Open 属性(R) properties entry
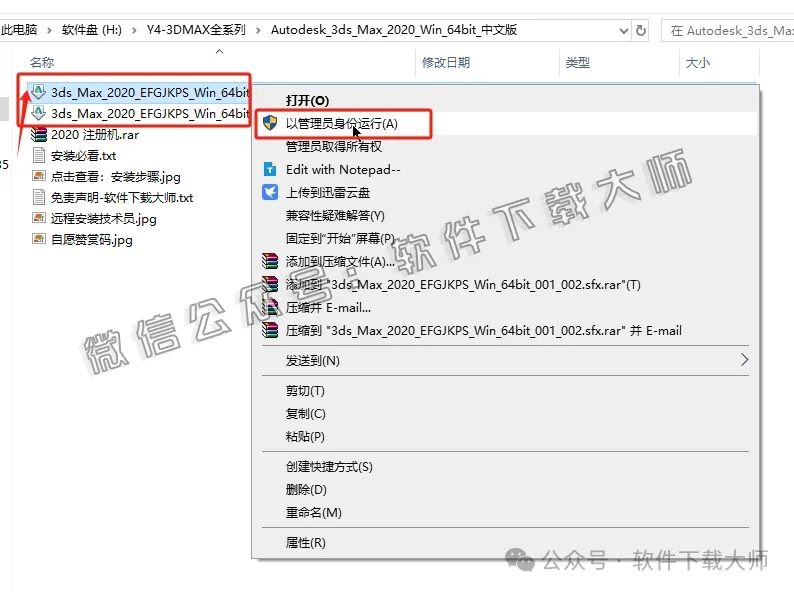The image size is (794, 592). pyautogui.click(x=305, y=542)
